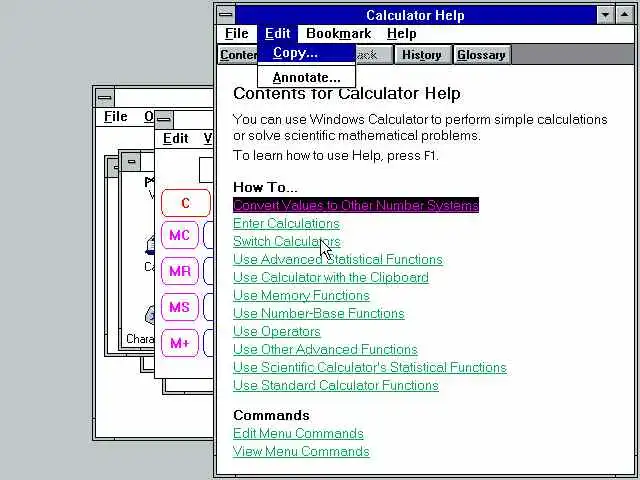Open Convert Values to Other Number Systems topic

pos(356,205)
